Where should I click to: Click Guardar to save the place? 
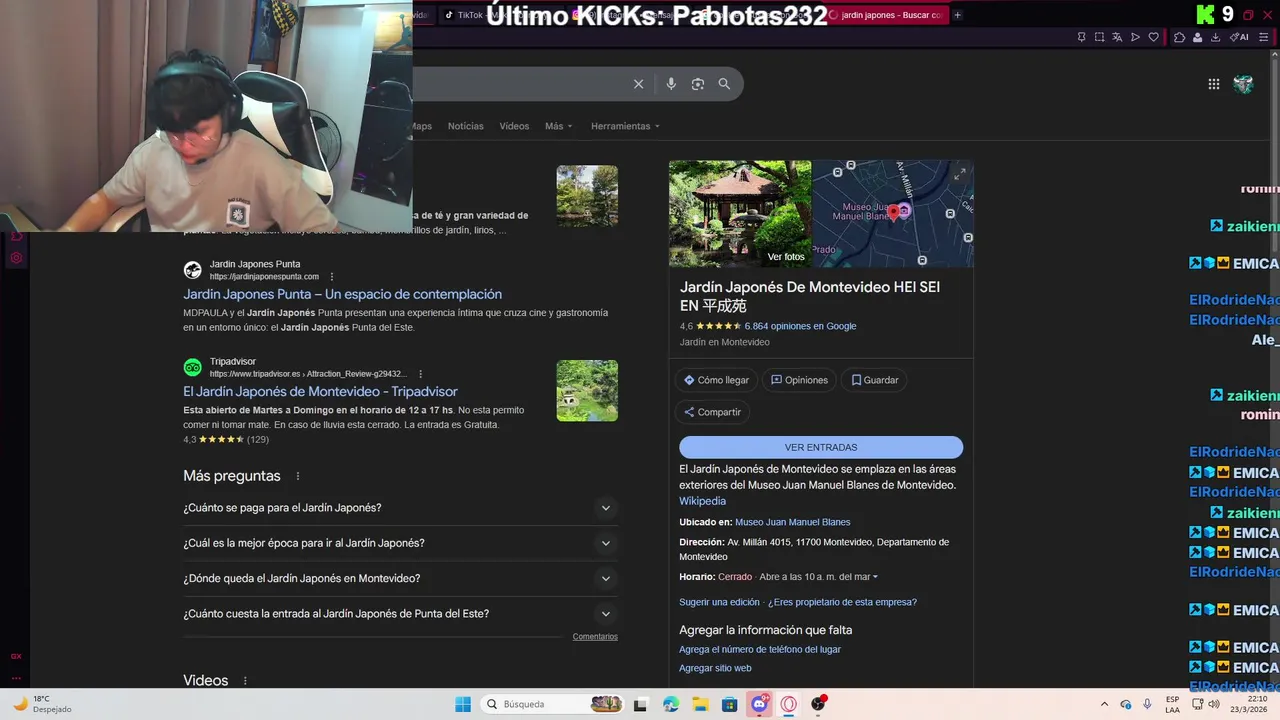pyautogui.click(x=875, y=380)
